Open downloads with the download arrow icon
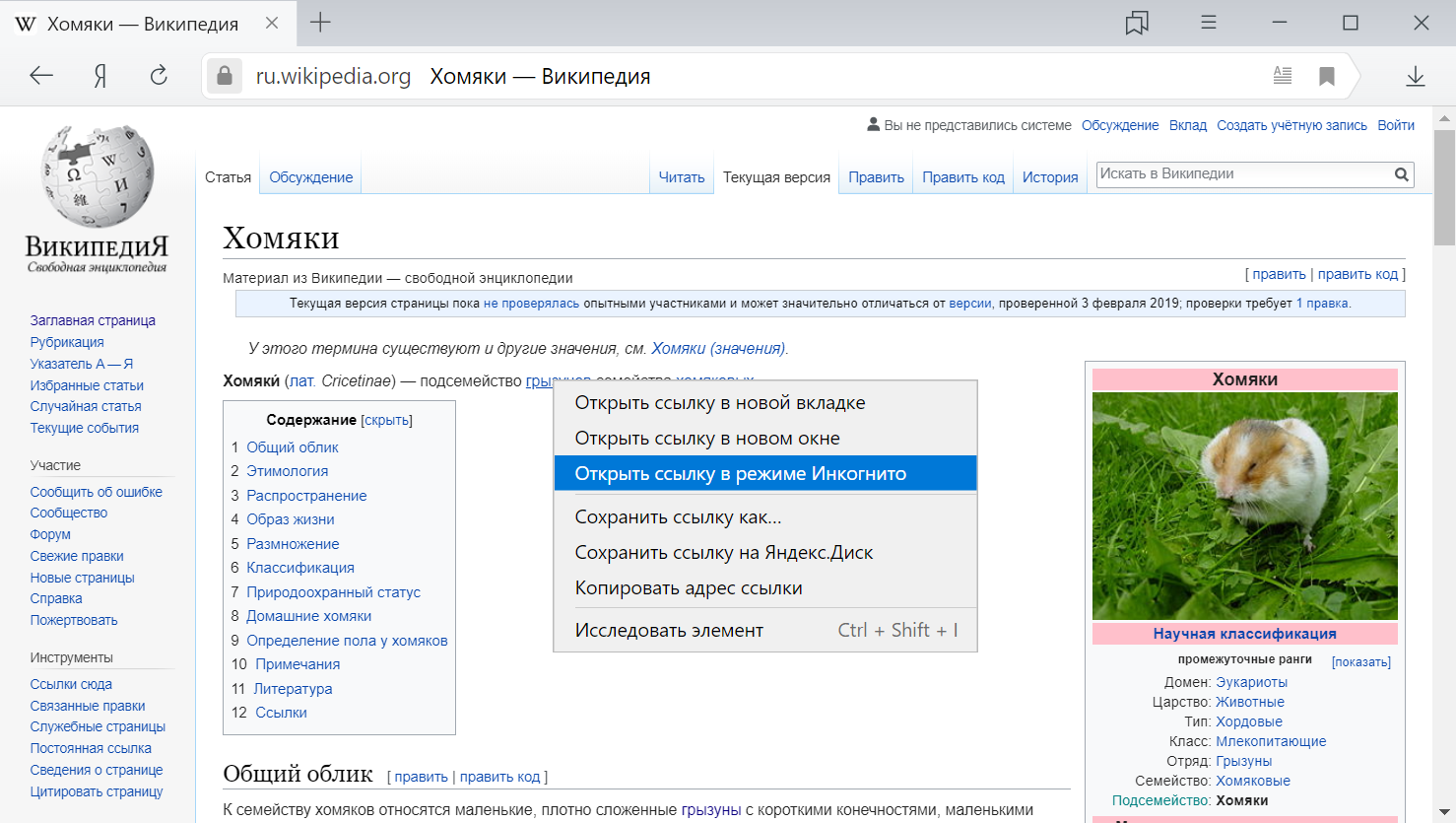Screen dimensions: 1456x823 pos(1416,76)
